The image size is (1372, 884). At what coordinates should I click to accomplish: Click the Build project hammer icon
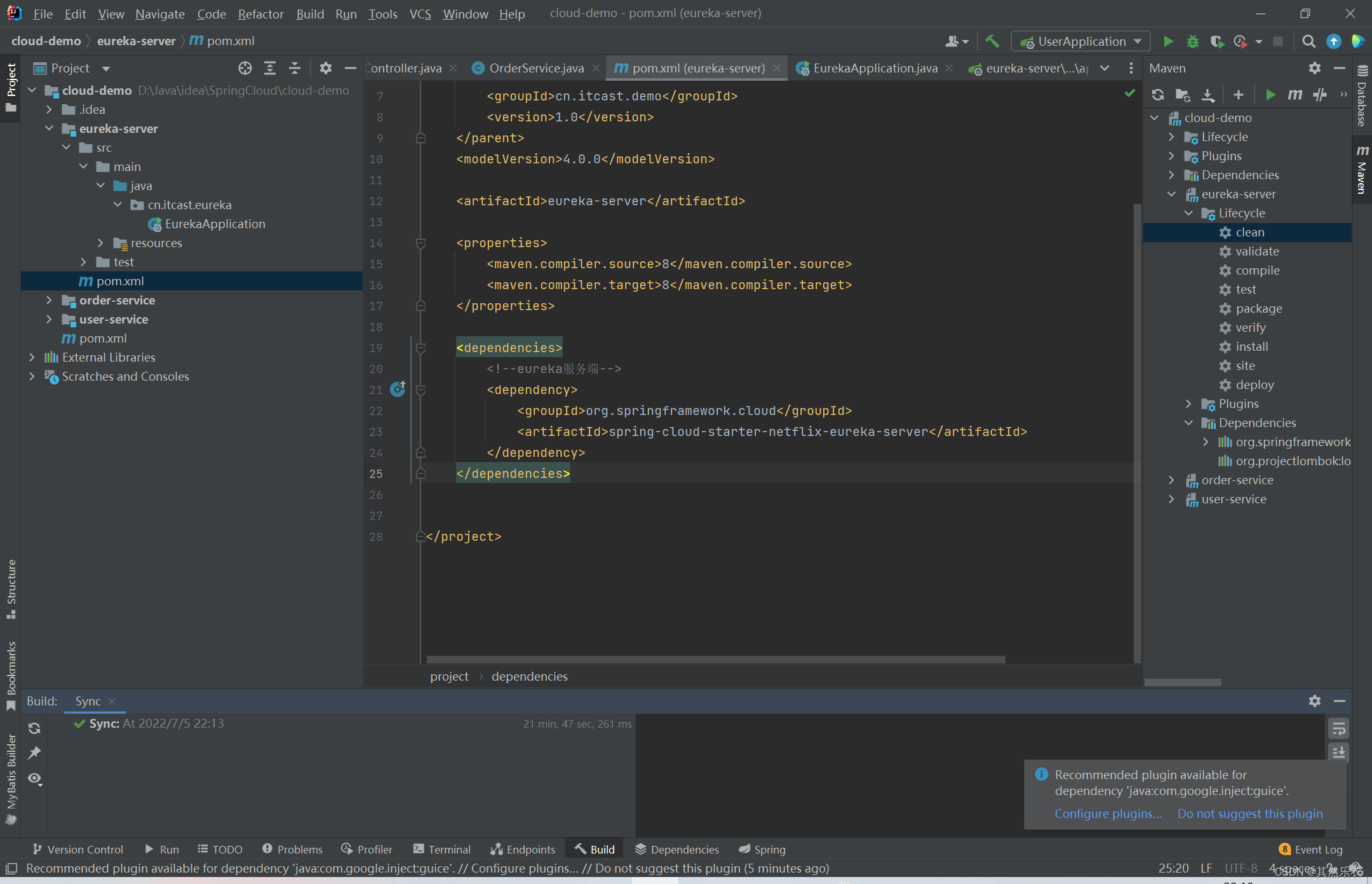coord(992,42)
